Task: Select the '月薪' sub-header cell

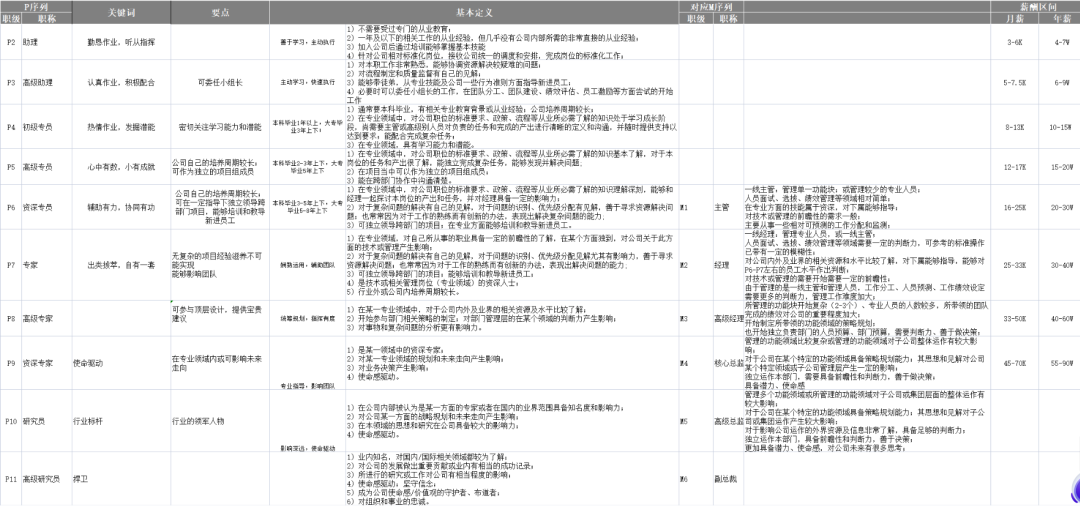Action: click(x=1016, y=19)
